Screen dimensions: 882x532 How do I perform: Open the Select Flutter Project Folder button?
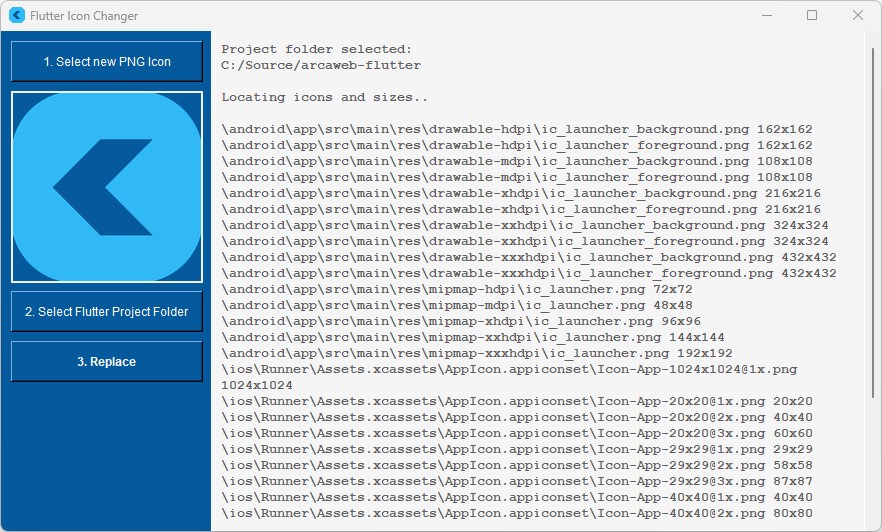[x=107, y=312]
